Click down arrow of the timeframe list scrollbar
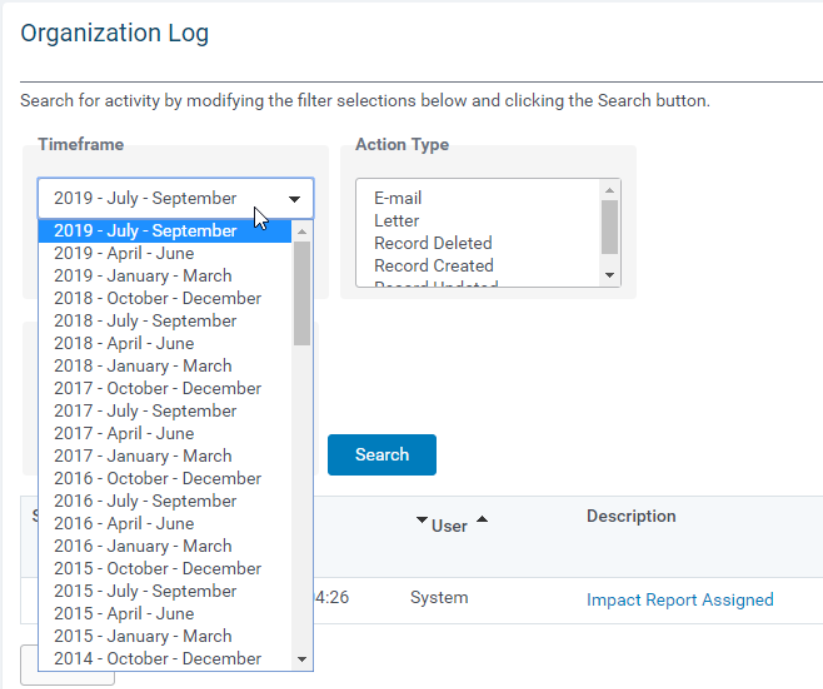 [x=302, y=659]
